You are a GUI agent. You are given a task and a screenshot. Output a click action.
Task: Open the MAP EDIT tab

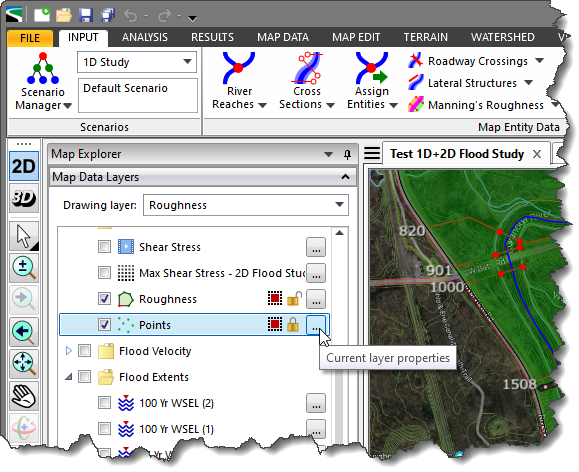356,38
